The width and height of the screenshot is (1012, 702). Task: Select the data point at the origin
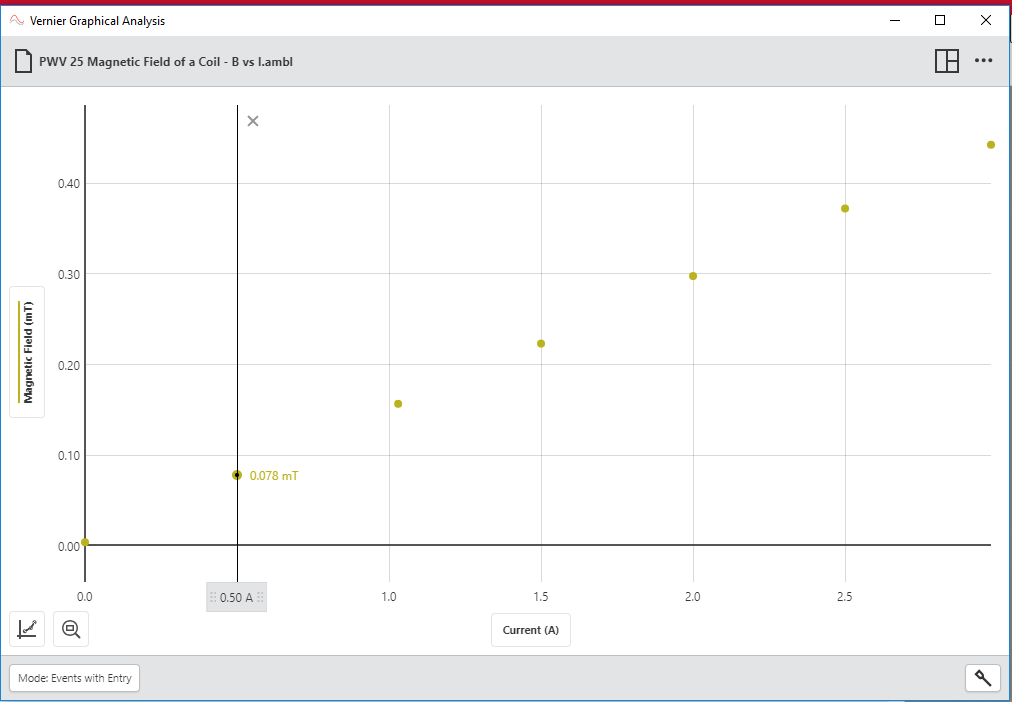86,540
